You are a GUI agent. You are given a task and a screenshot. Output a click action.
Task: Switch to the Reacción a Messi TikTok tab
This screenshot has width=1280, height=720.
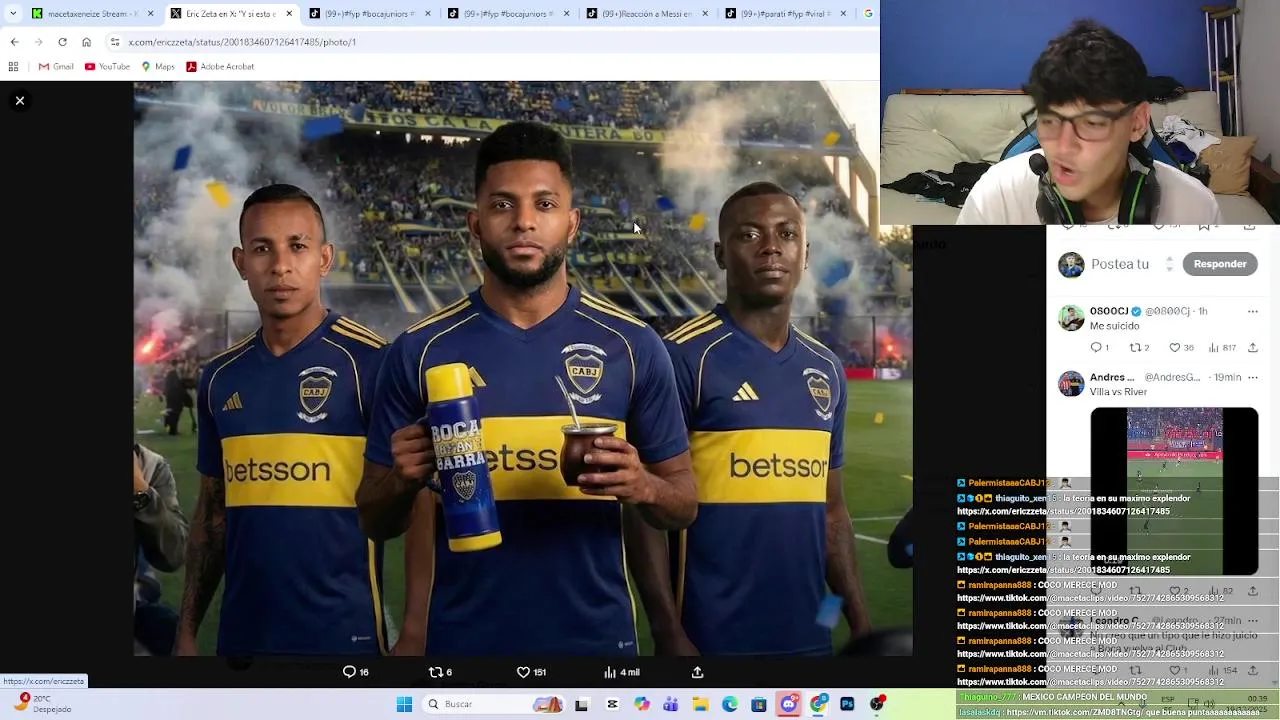click(x=646, y=14)
